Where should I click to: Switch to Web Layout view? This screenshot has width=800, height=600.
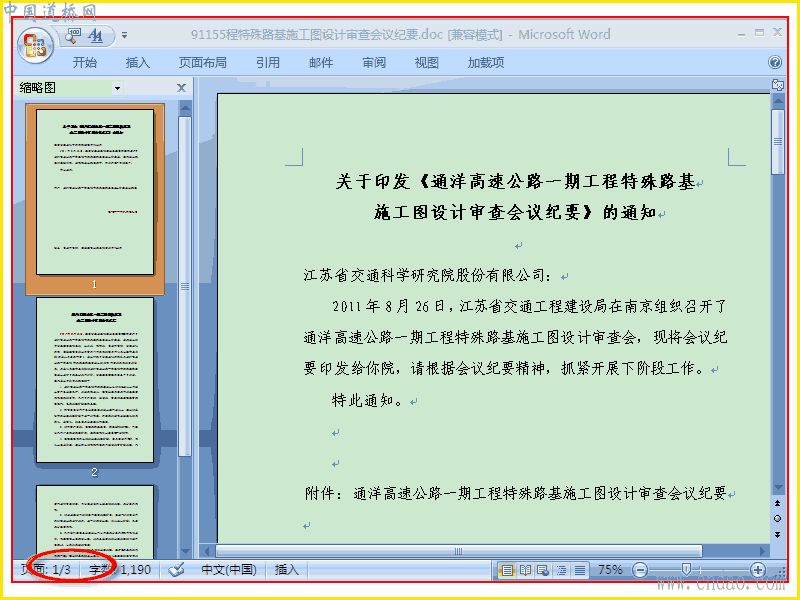543,570
